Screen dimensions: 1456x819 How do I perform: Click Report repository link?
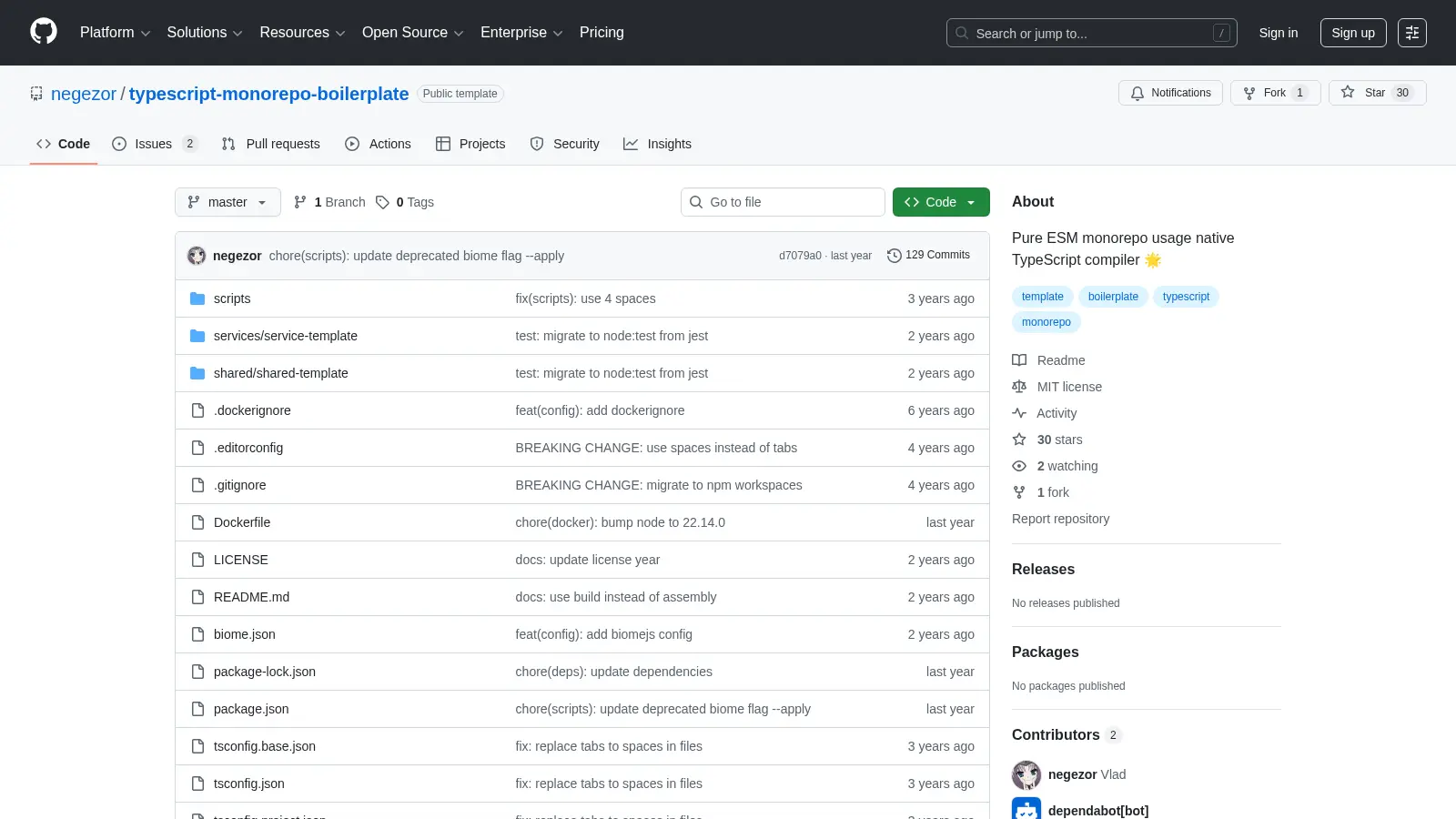1060,519
